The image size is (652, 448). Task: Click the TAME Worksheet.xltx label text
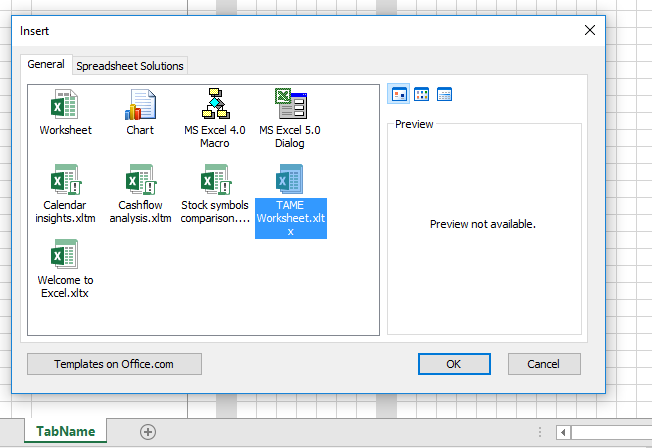tap(291, 218)
